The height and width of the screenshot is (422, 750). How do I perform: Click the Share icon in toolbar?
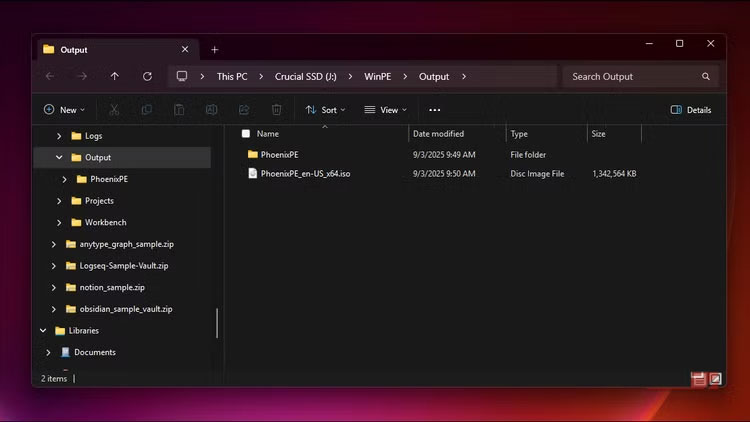(244, 110)
